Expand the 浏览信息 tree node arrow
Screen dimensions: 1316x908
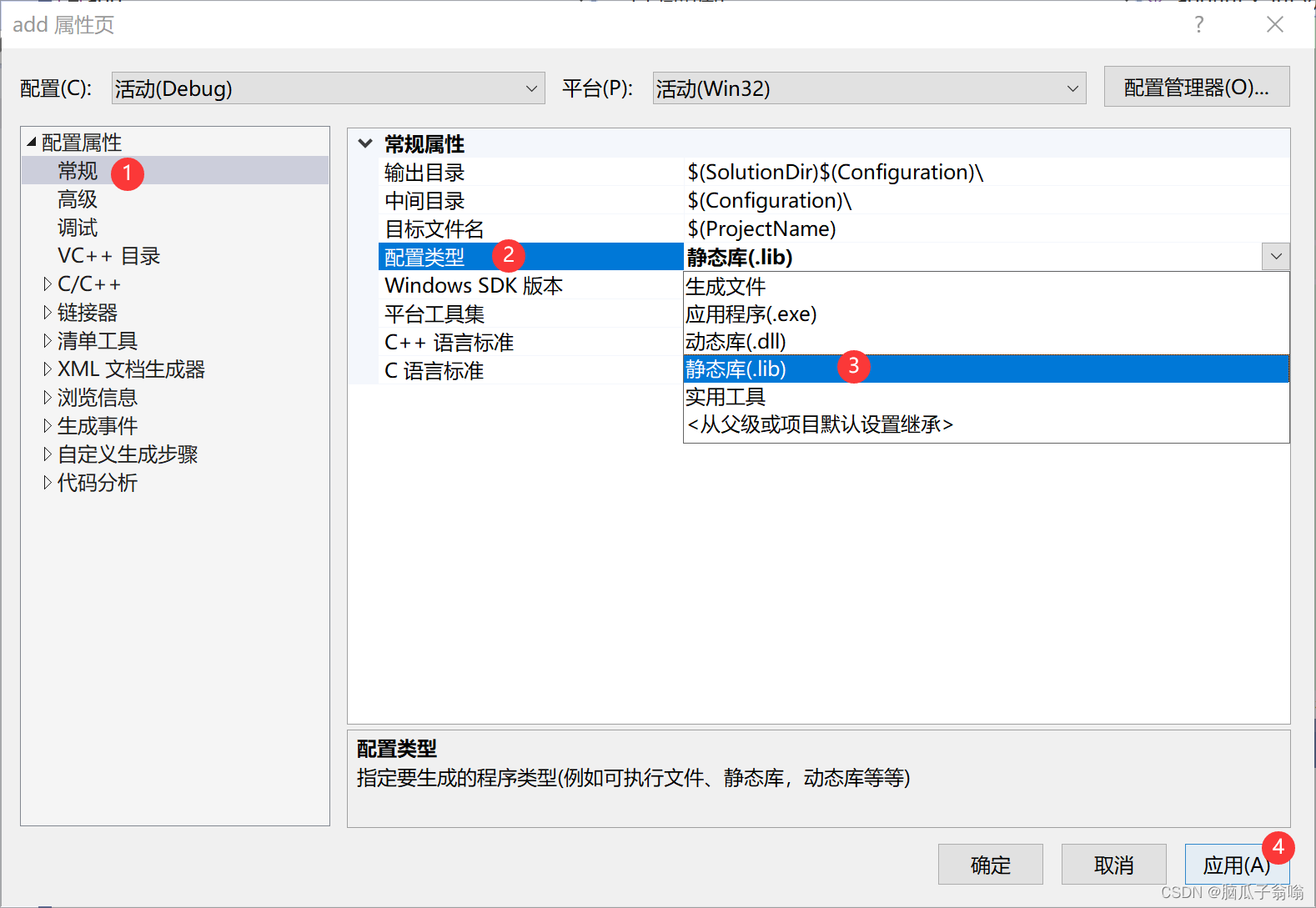48,398
